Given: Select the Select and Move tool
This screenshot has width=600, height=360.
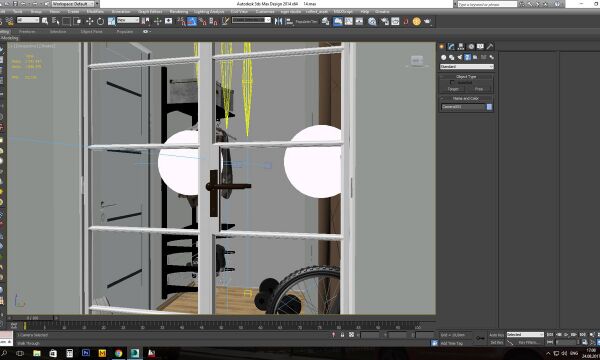Looking at the screenshot, I should (x=90, y=21).
